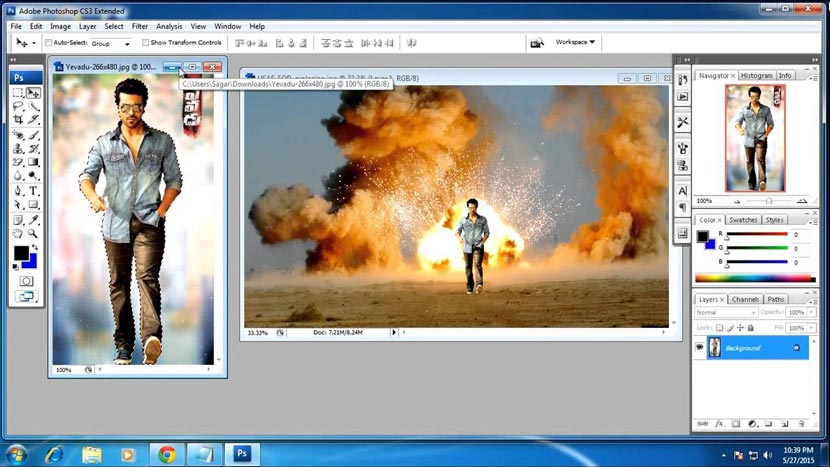This screenshot has height=467, width=830.
Task: Toggle Quick Mask mode
Action: [x=26, y=281]
